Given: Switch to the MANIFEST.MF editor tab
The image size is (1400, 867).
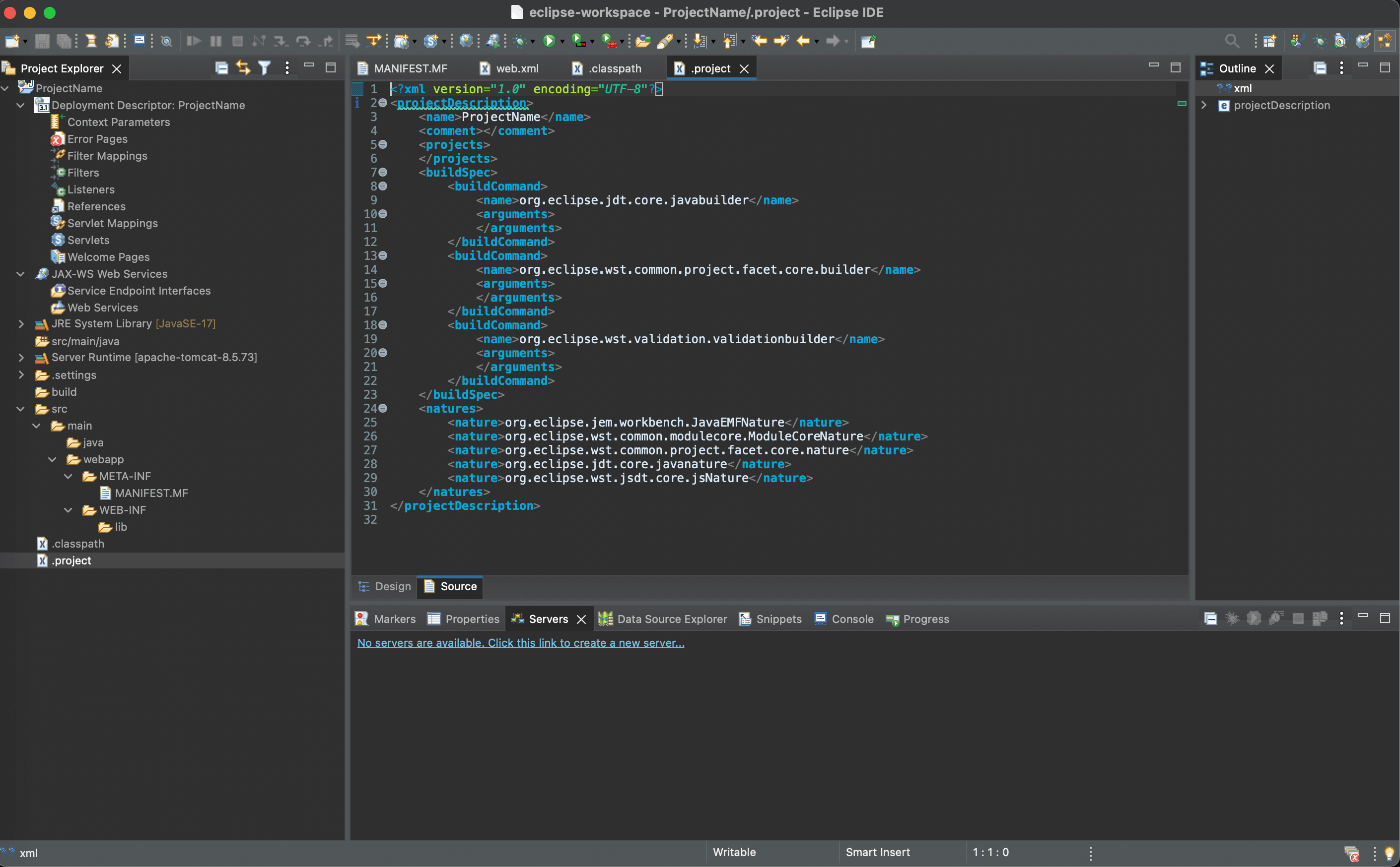Looking at the screenshot, I should (x=402, y=68).
